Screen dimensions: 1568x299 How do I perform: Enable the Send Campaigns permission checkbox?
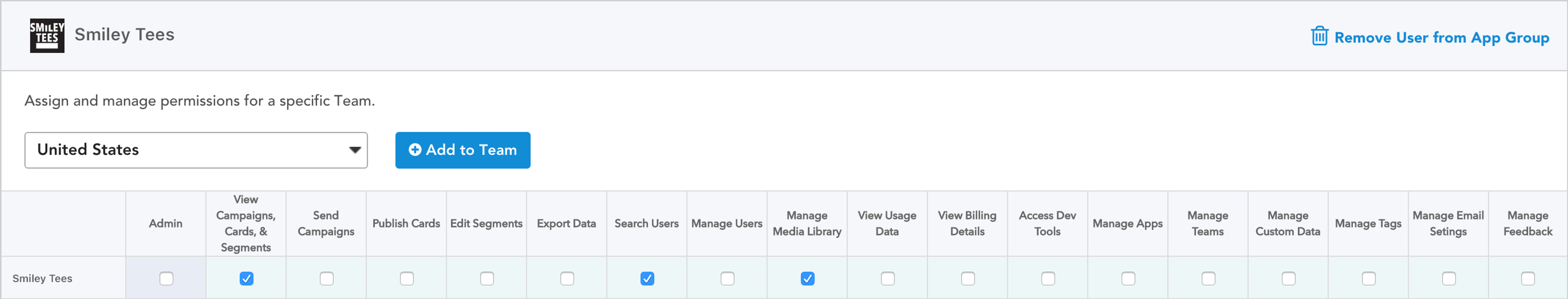(326, 278)
